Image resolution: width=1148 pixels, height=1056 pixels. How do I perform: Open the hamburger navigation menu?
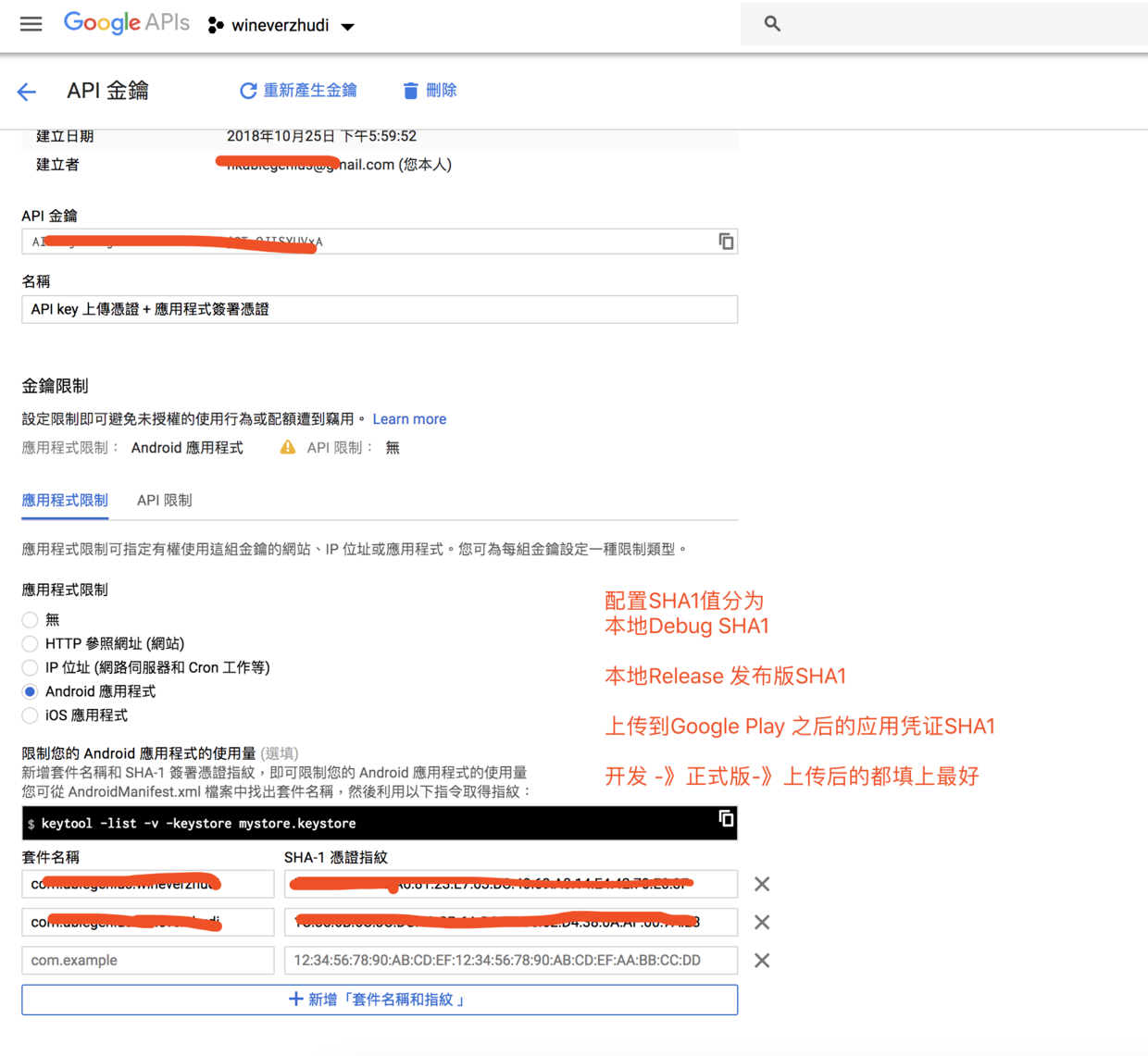tap(31, 24)
